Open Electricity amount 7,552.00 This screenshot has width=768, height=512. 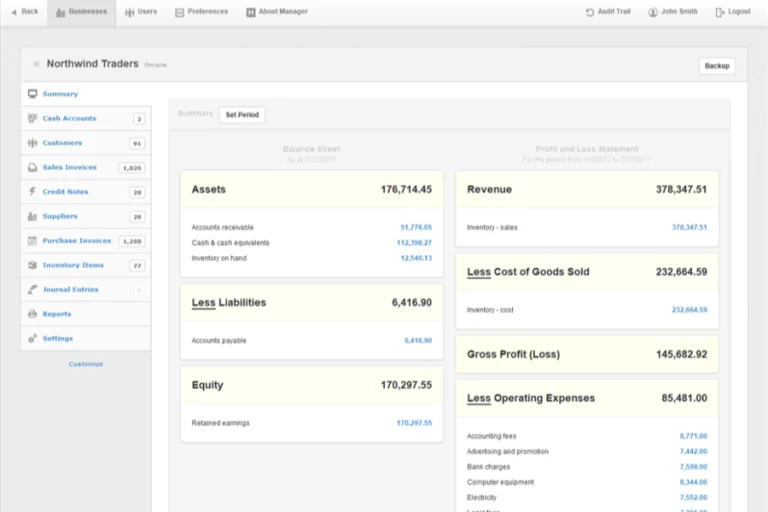[693, 497]
